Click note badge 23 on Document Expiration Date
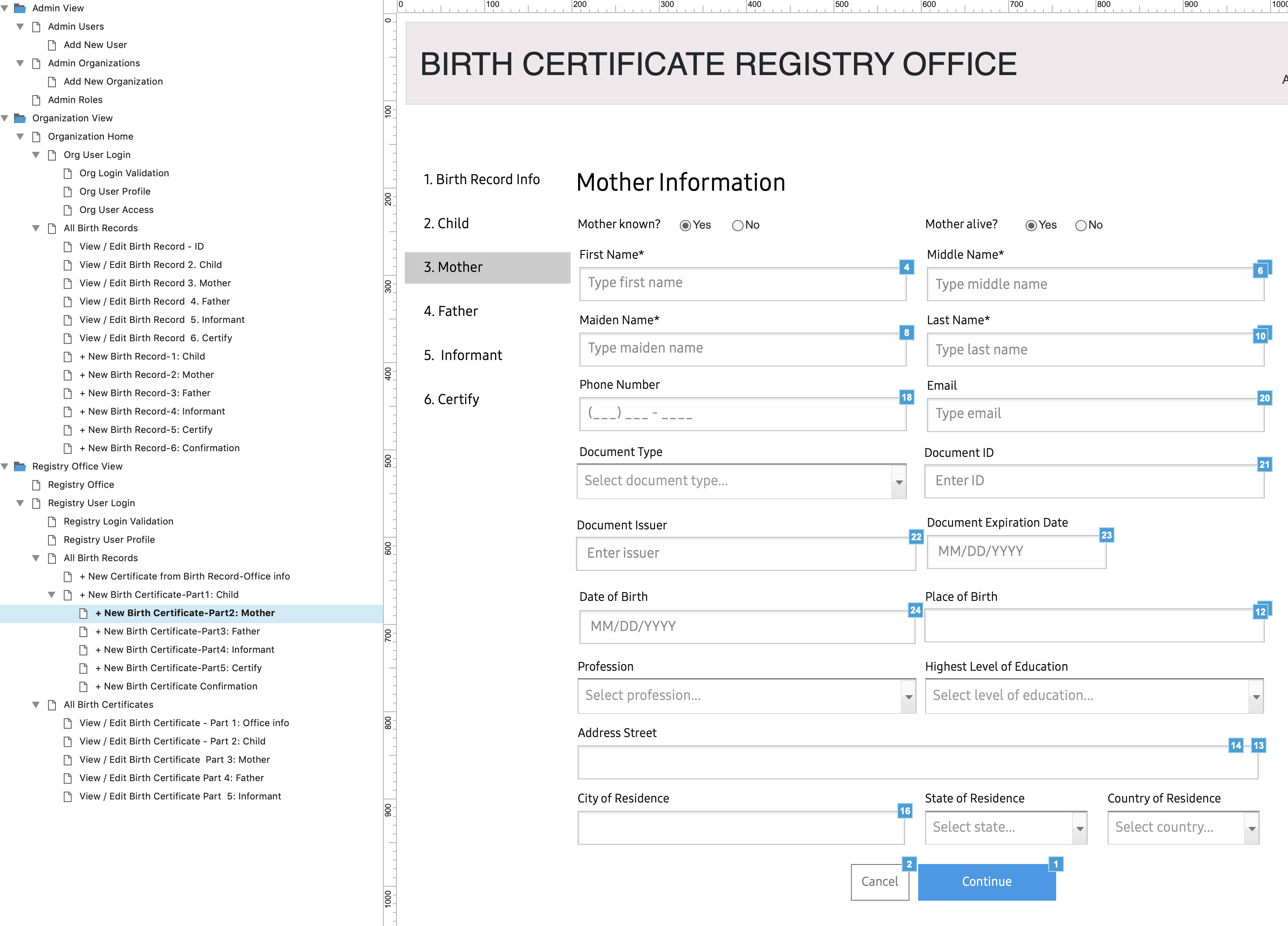The height and width of the screenshot is (926, 1288). 1106,535
